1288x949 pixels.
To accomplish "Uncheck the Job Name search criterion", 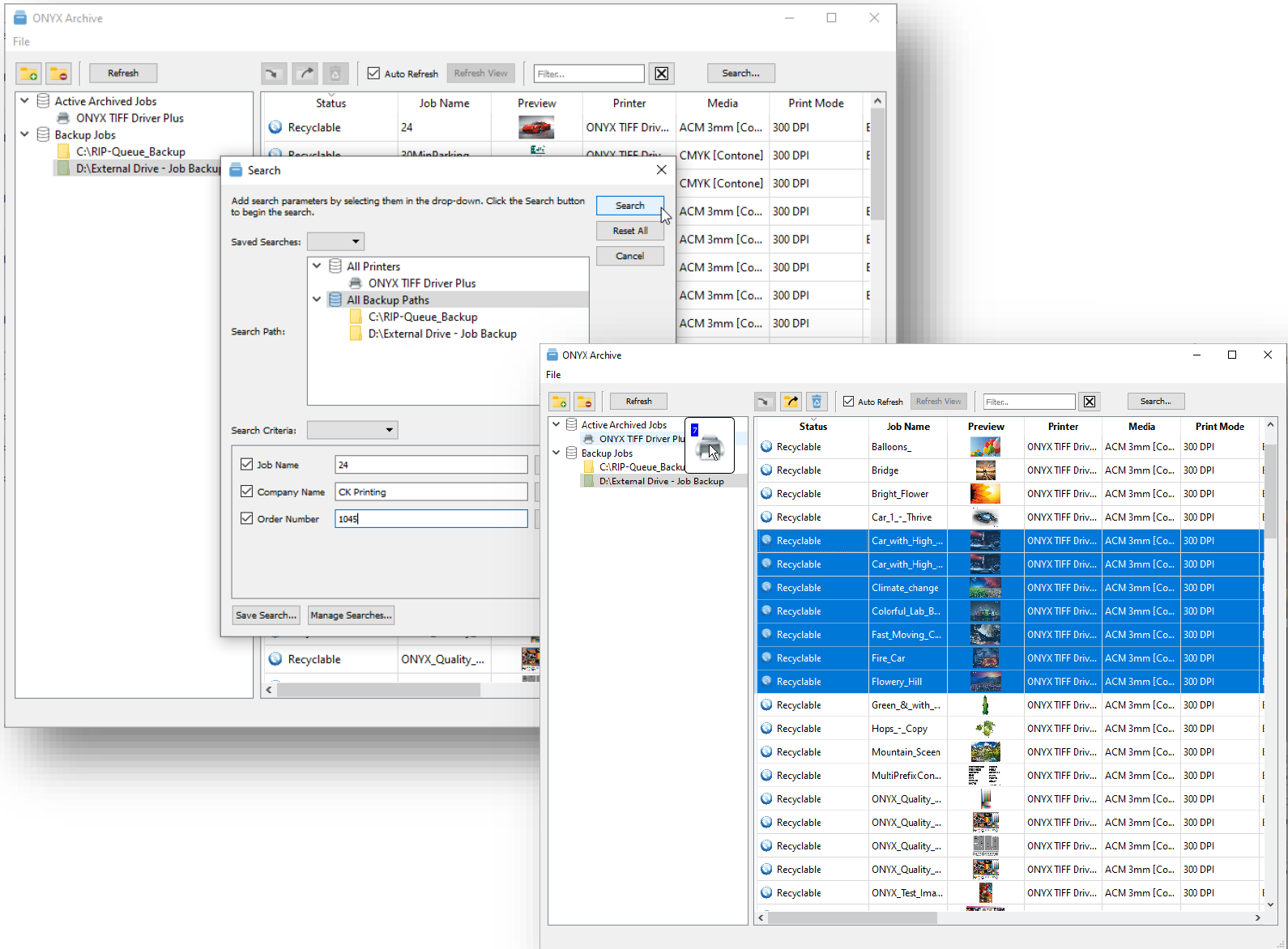I will pos(247,465).
